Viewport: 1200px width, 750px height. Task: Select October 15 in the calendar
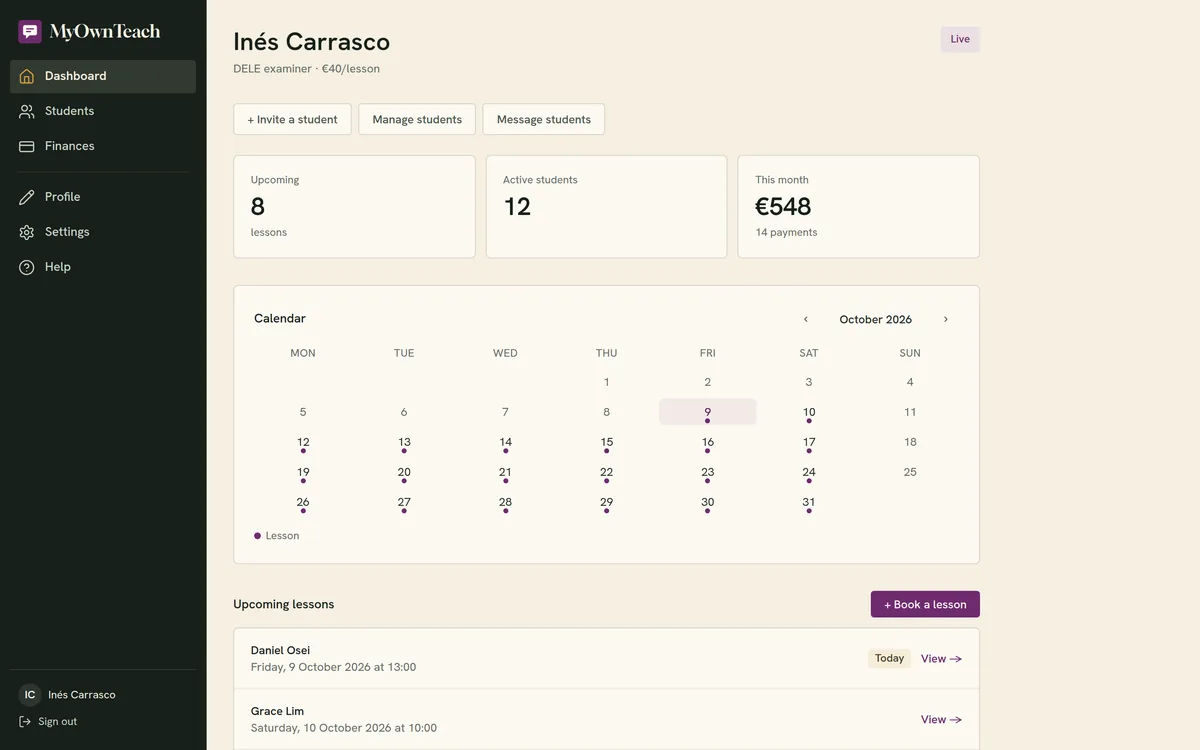607,442
